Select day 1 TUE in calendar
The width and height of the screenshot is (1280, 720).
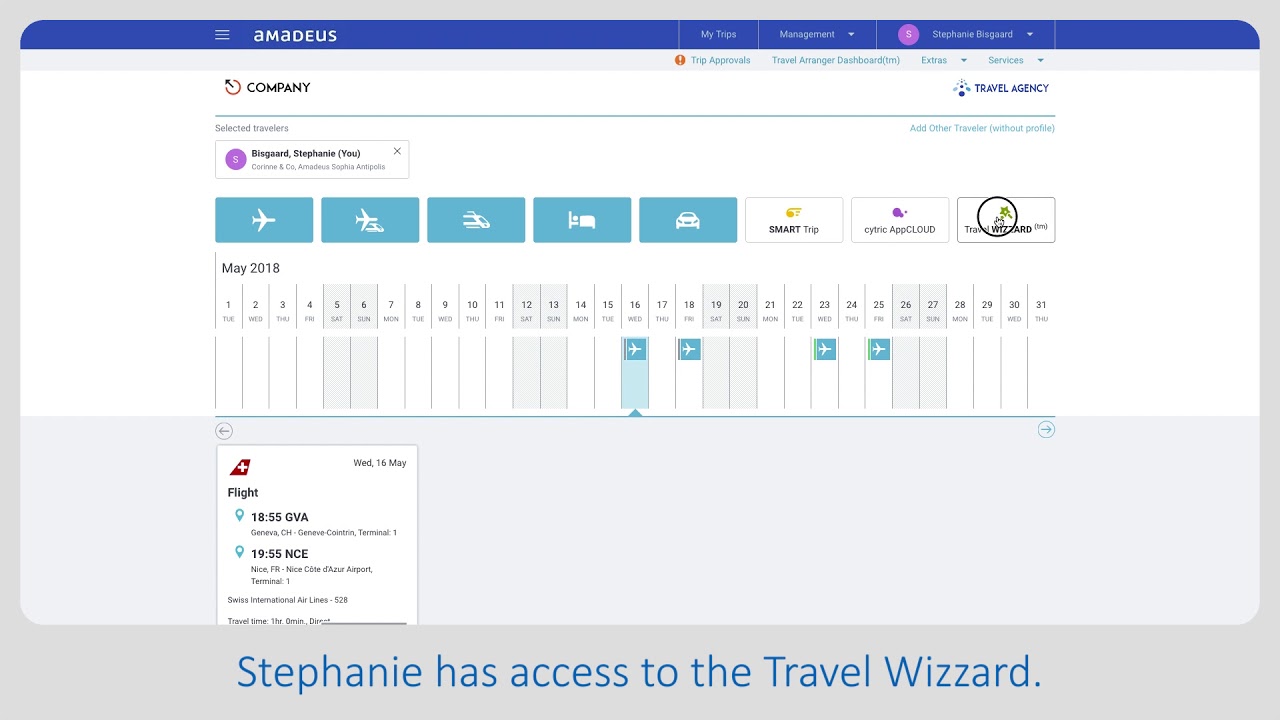tap(228, 311)
